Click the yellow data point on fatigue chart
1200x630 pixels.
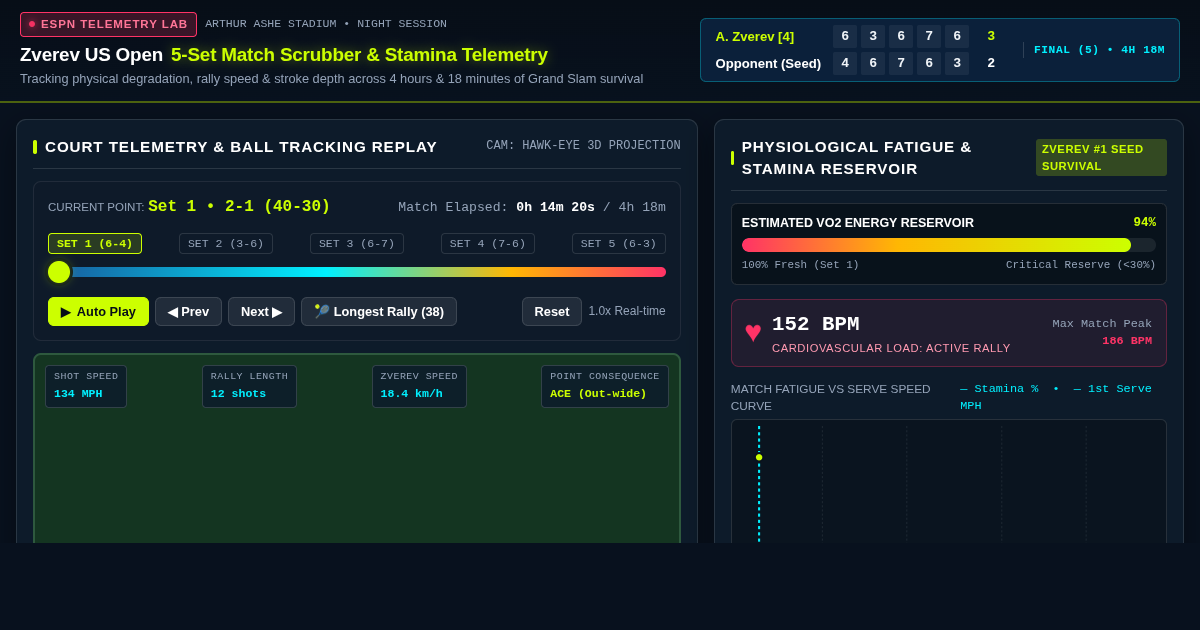[x=759, y=457]
